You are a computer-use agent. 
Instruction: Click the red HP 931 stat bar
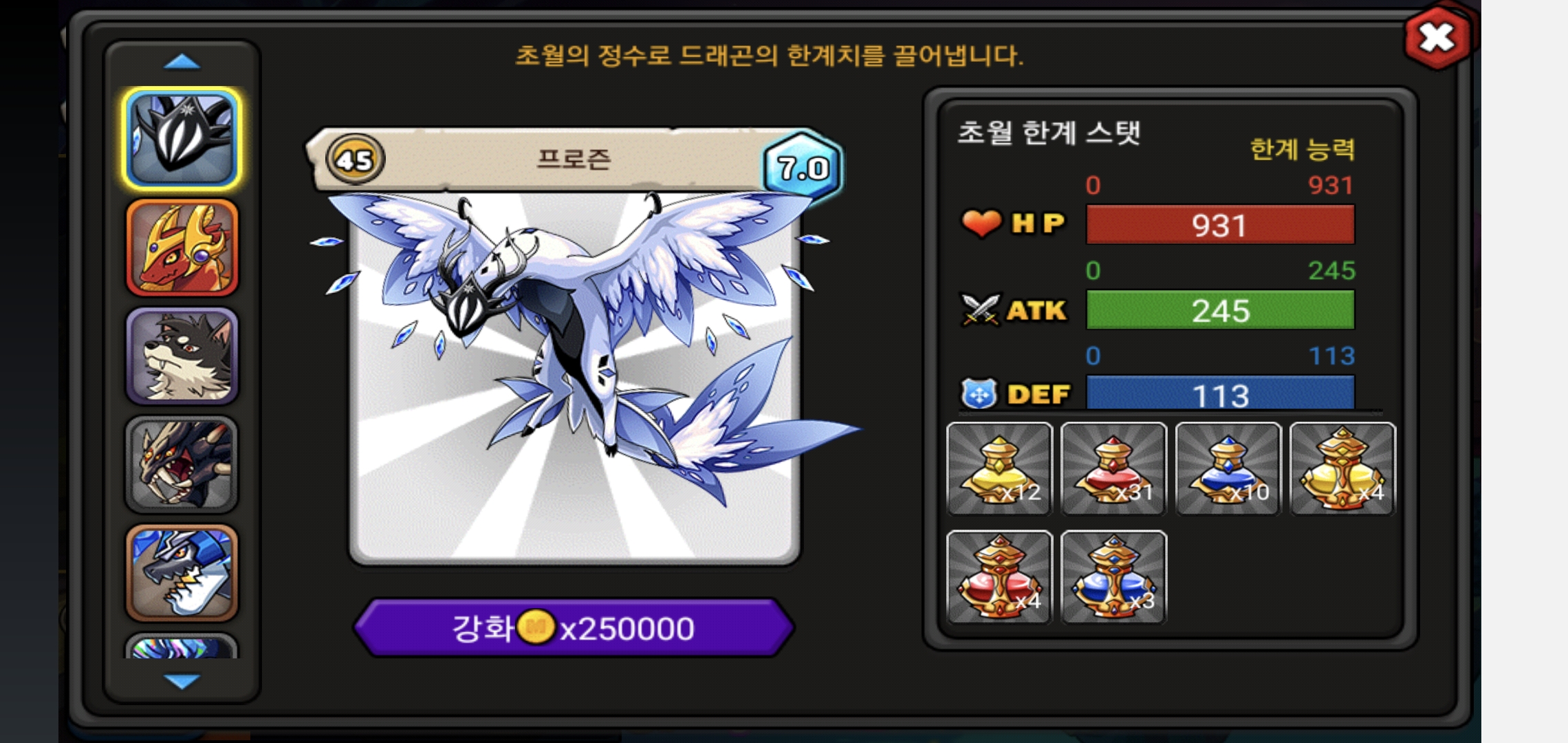pos(1220,224)
